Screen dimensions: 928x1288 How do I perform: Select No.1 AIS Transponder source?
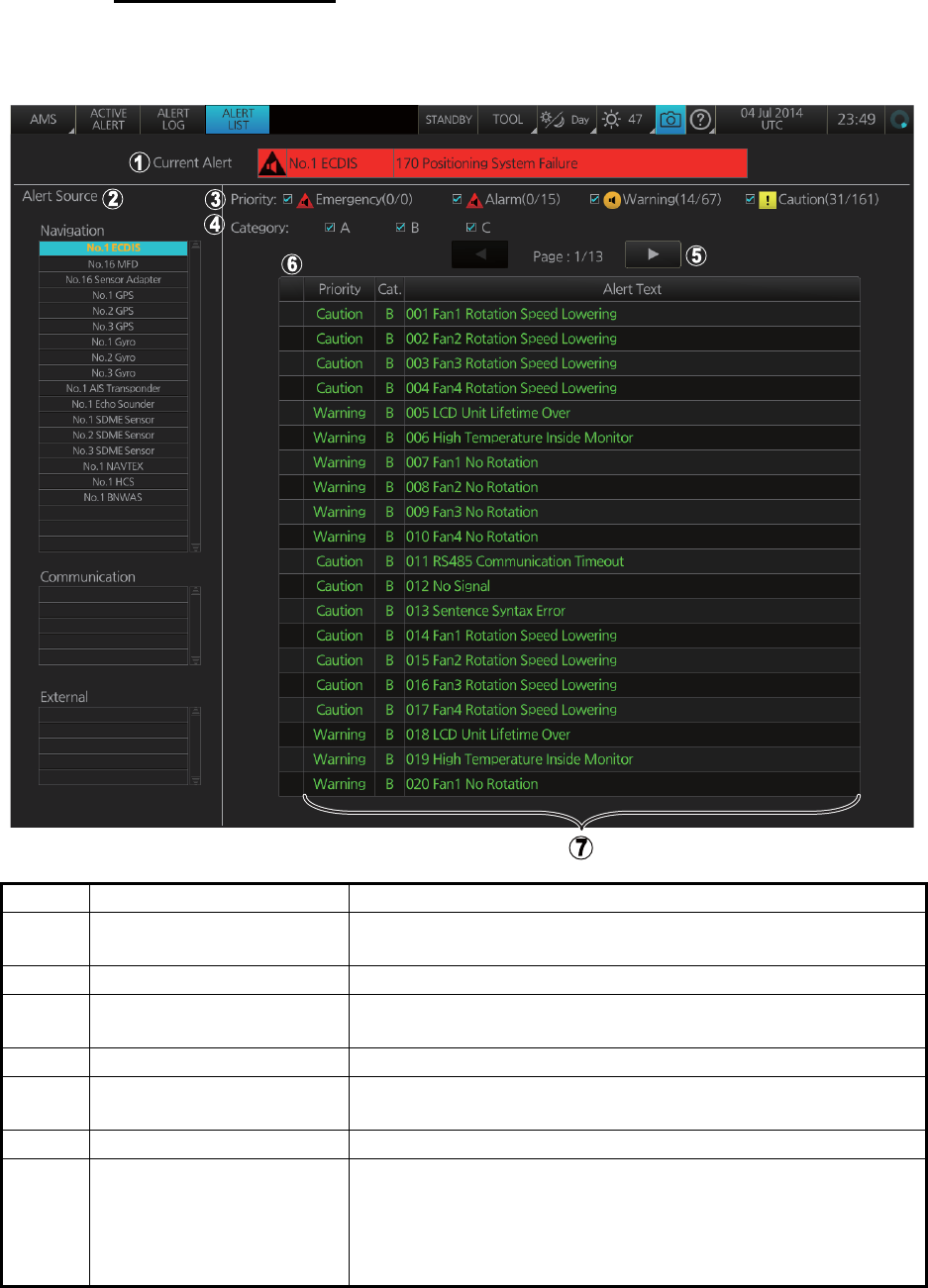coord(113,388)
